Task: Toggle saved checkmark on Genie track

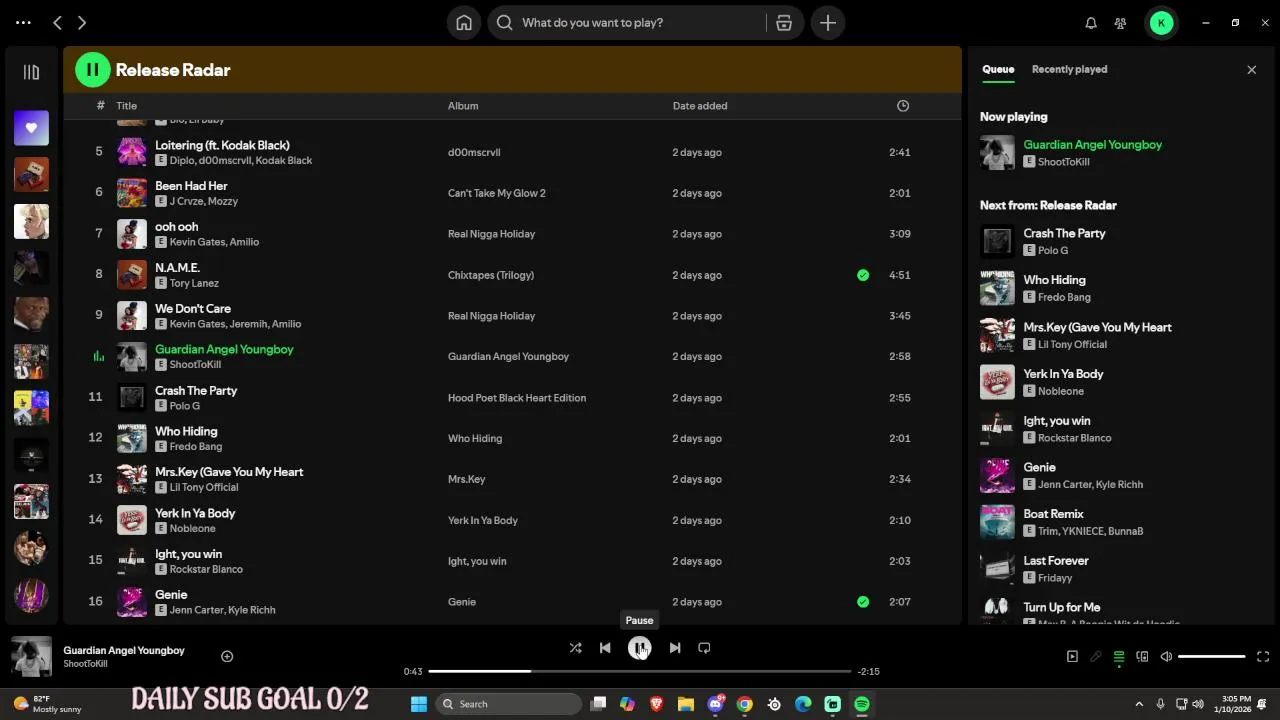Action: tap(863, 602)
